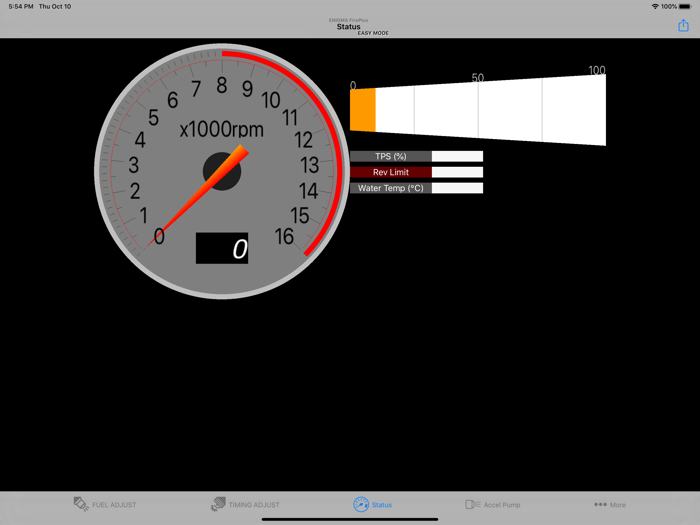Switch to the Timing Adjust tab
Viewport: 700px width, 525px height.
(x=245, y=505)
